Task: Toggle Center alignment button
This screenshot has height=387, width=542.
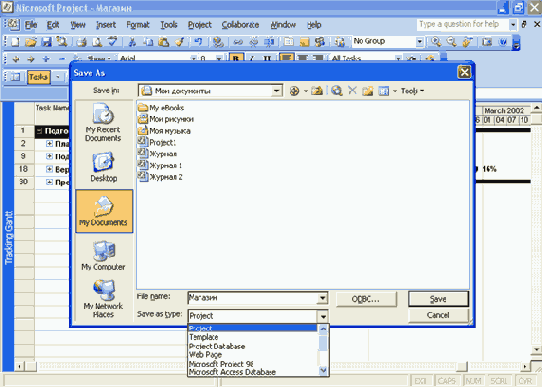Action: 302,58
